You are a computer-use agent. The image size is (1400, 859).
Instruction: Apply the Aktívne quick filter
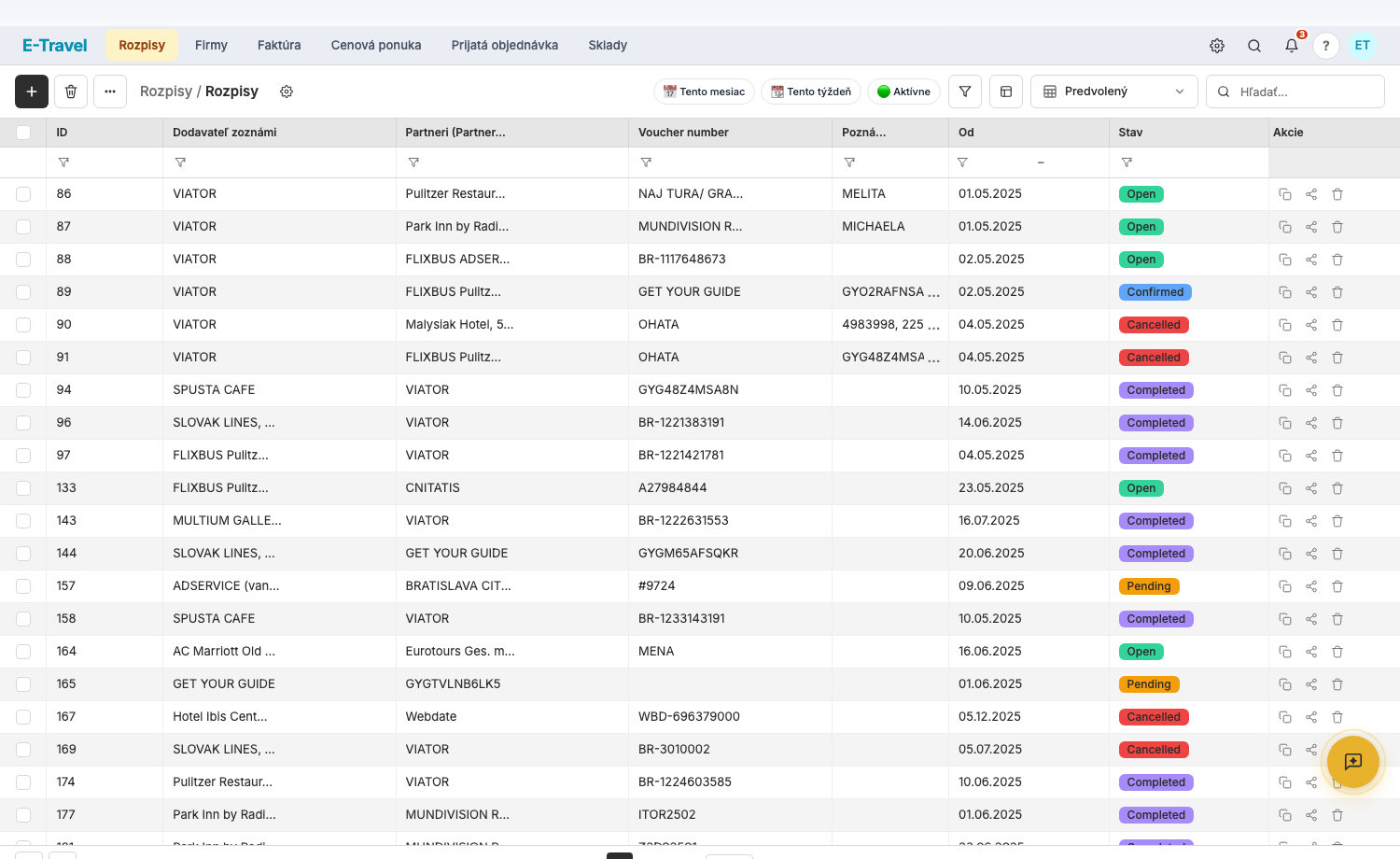(x=903, y=92)
